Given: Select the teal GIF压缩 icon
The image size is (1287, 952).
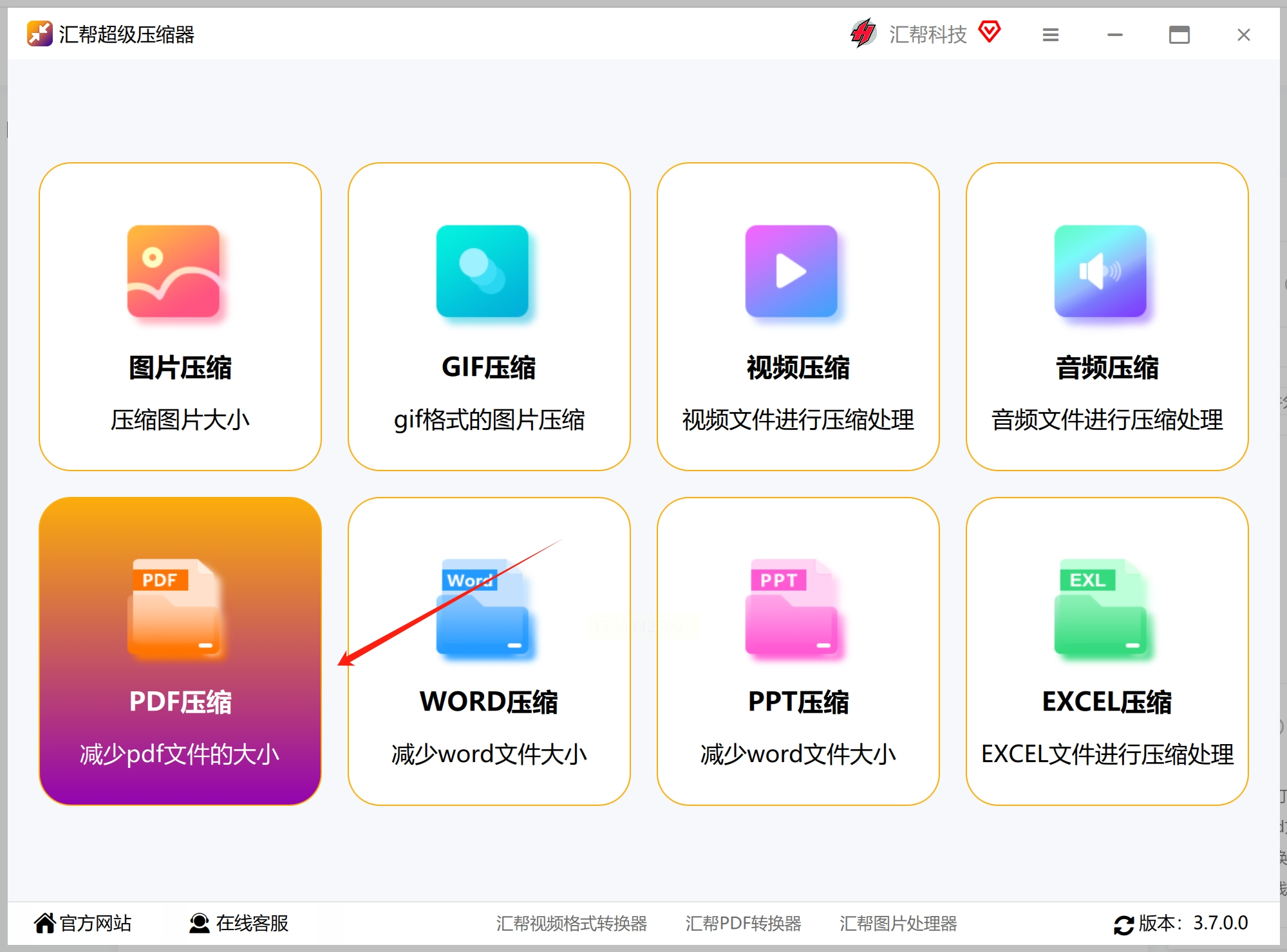Looking at the screenshot, I should click(482, 271).
